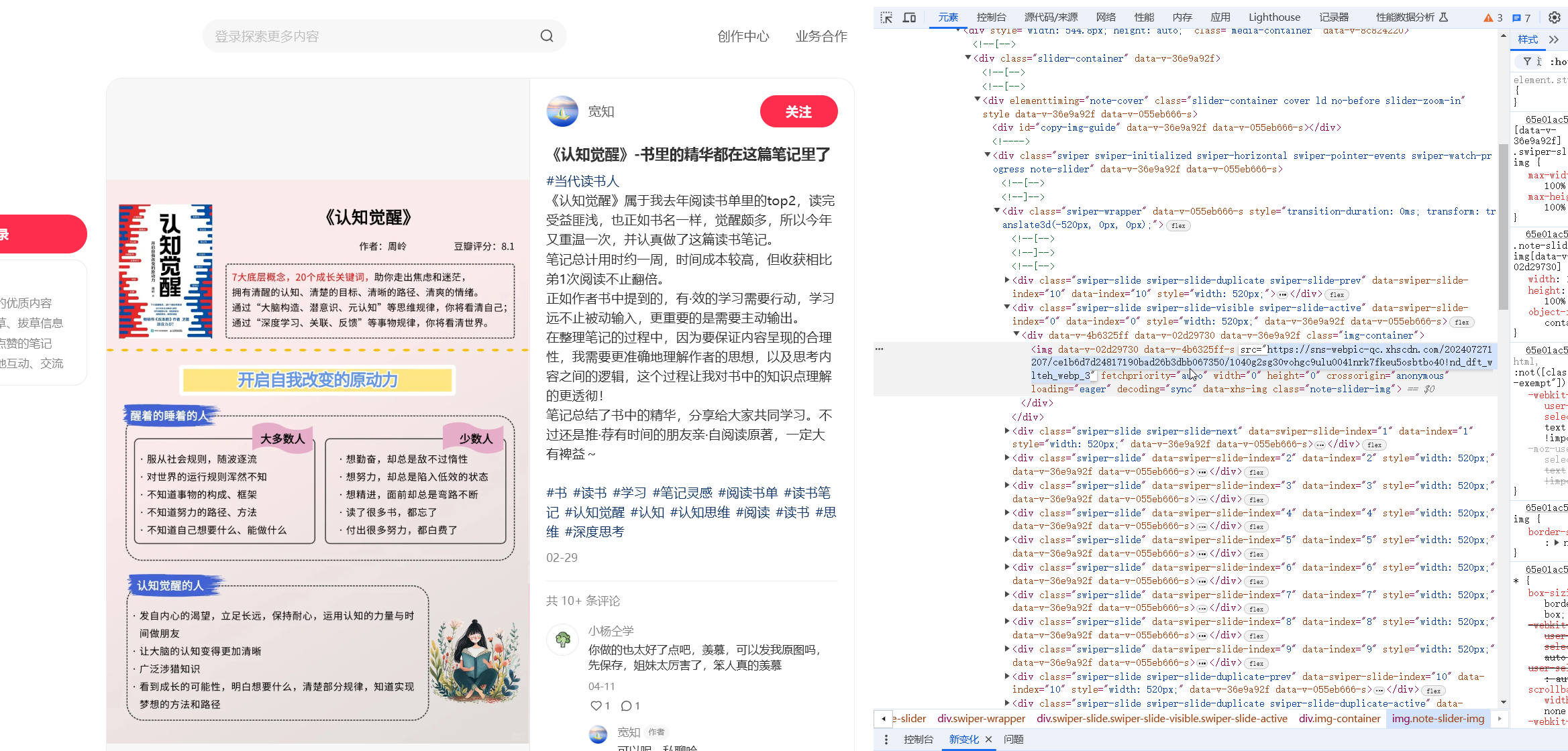The width and height of the screenshot is (1568, 751).
Task: Close the 新变化 drawer tab
Action: [988, 739]
